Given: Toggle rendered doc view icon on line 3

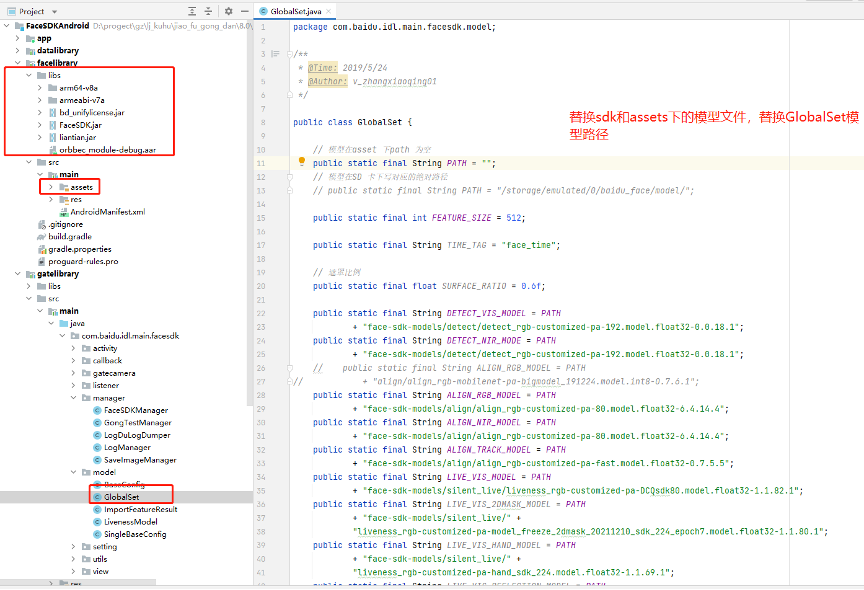Looking at the screenshot, I should point(276,54).
